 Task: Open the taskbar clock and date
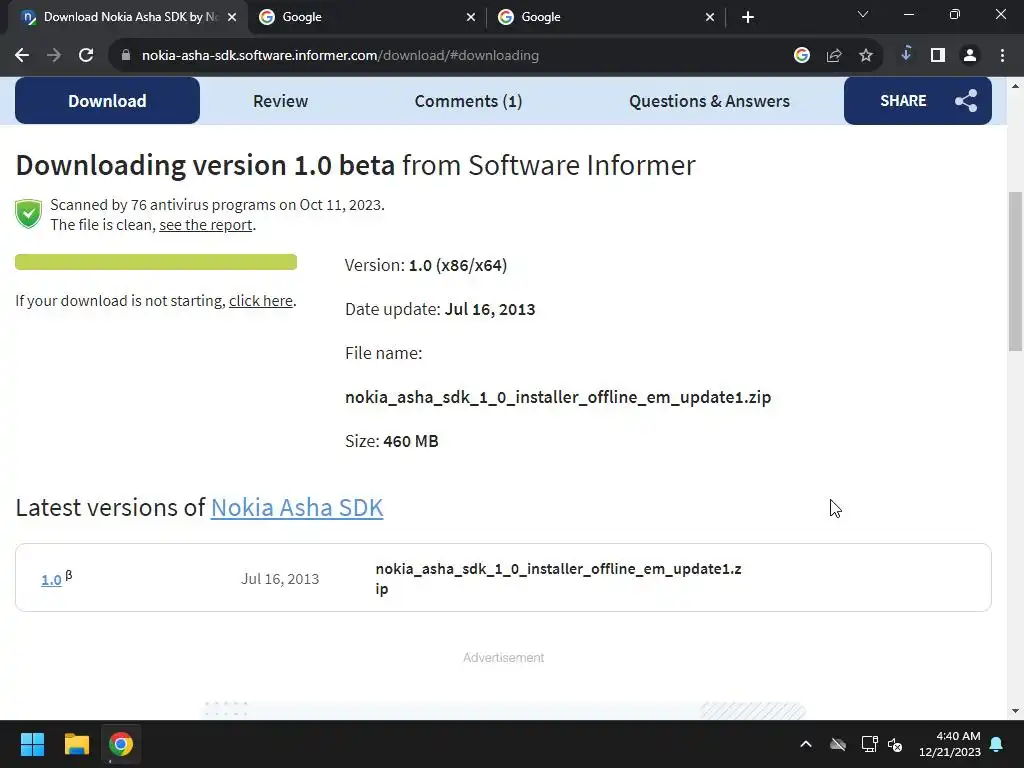point(950,744)
